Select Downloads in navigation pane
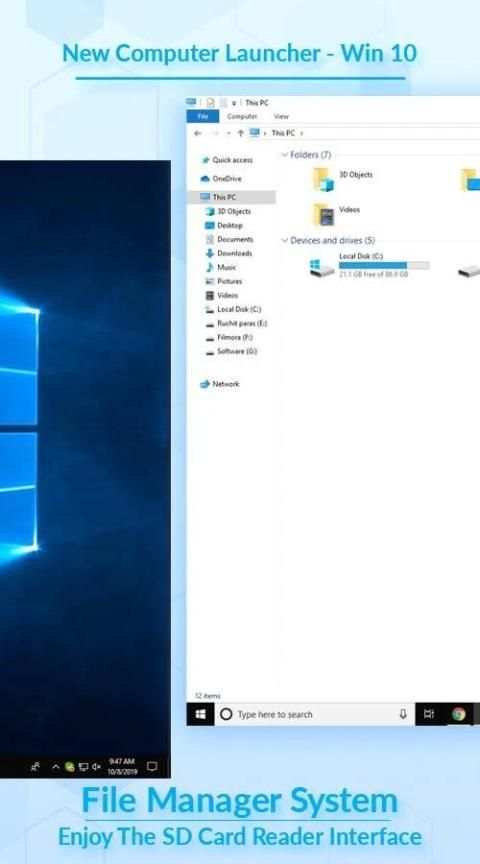This screenshot has height=864, width=480. [229, 253]
